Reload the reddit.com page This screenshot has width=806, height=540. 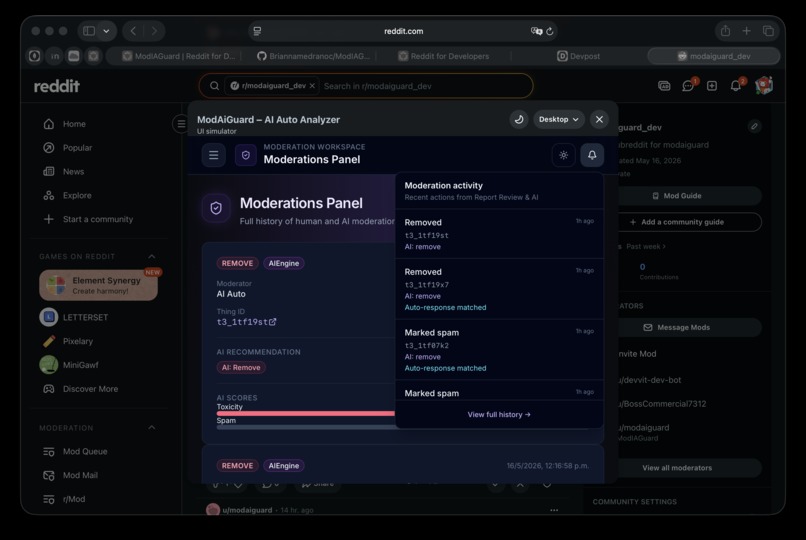[549, 31]
